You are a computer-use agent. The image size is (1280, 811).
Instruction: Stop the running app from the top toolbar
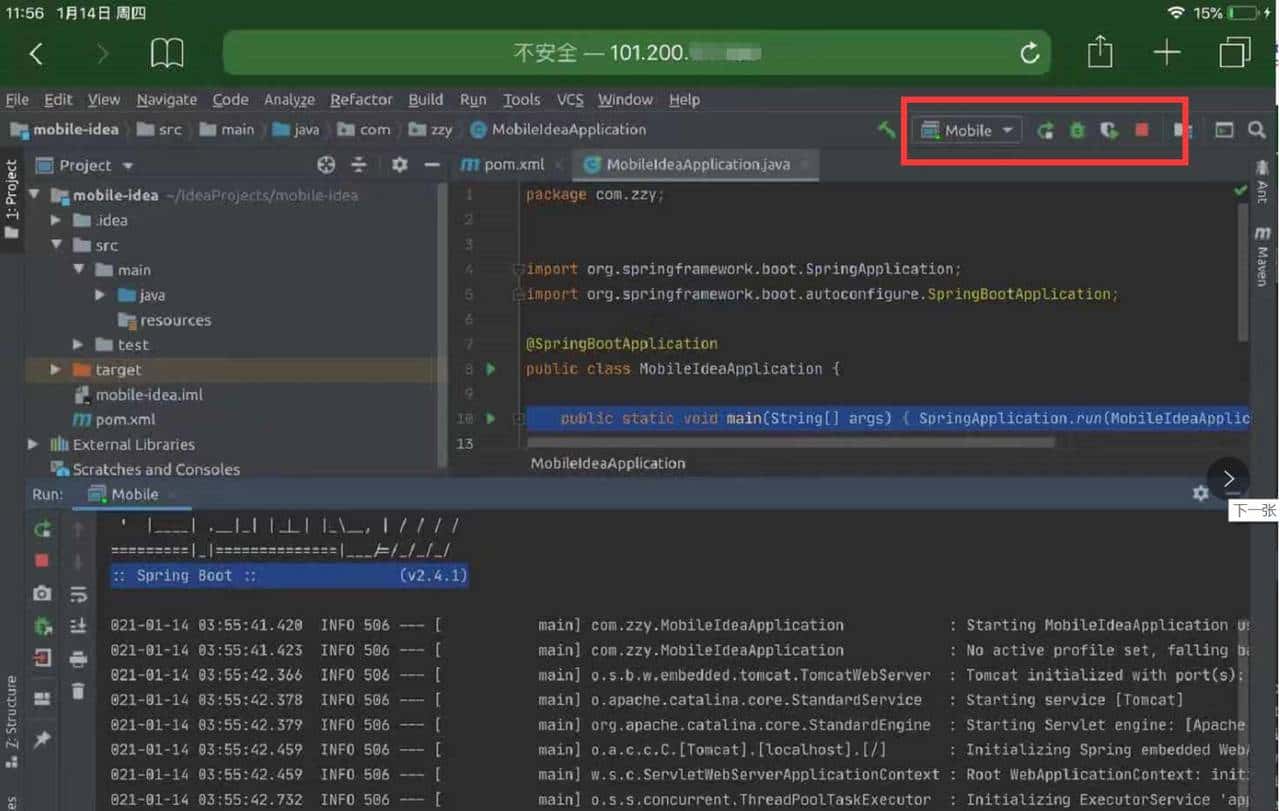coord(1142,130)
